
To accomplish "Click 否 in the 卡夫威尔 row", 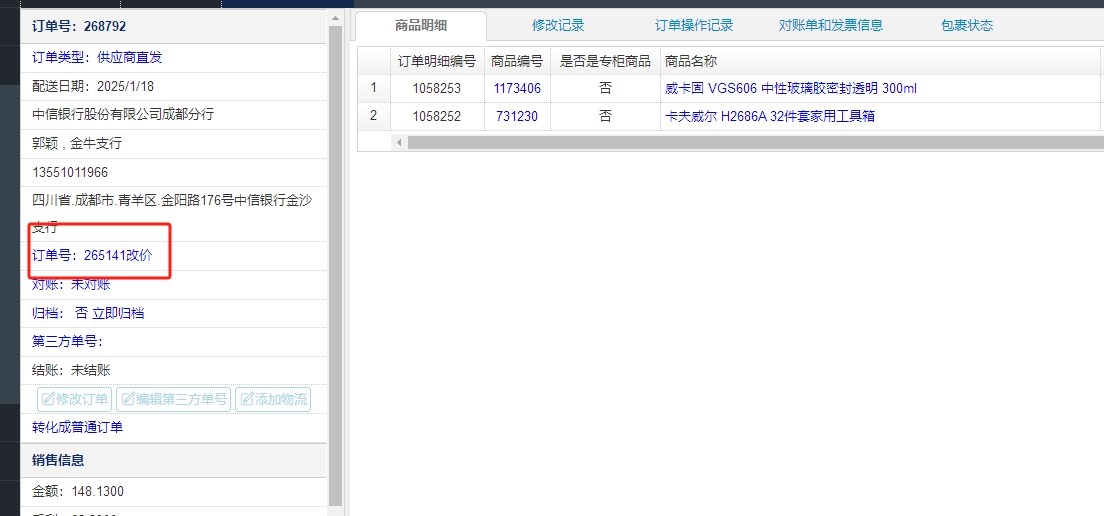I will (x=606, y=116).
